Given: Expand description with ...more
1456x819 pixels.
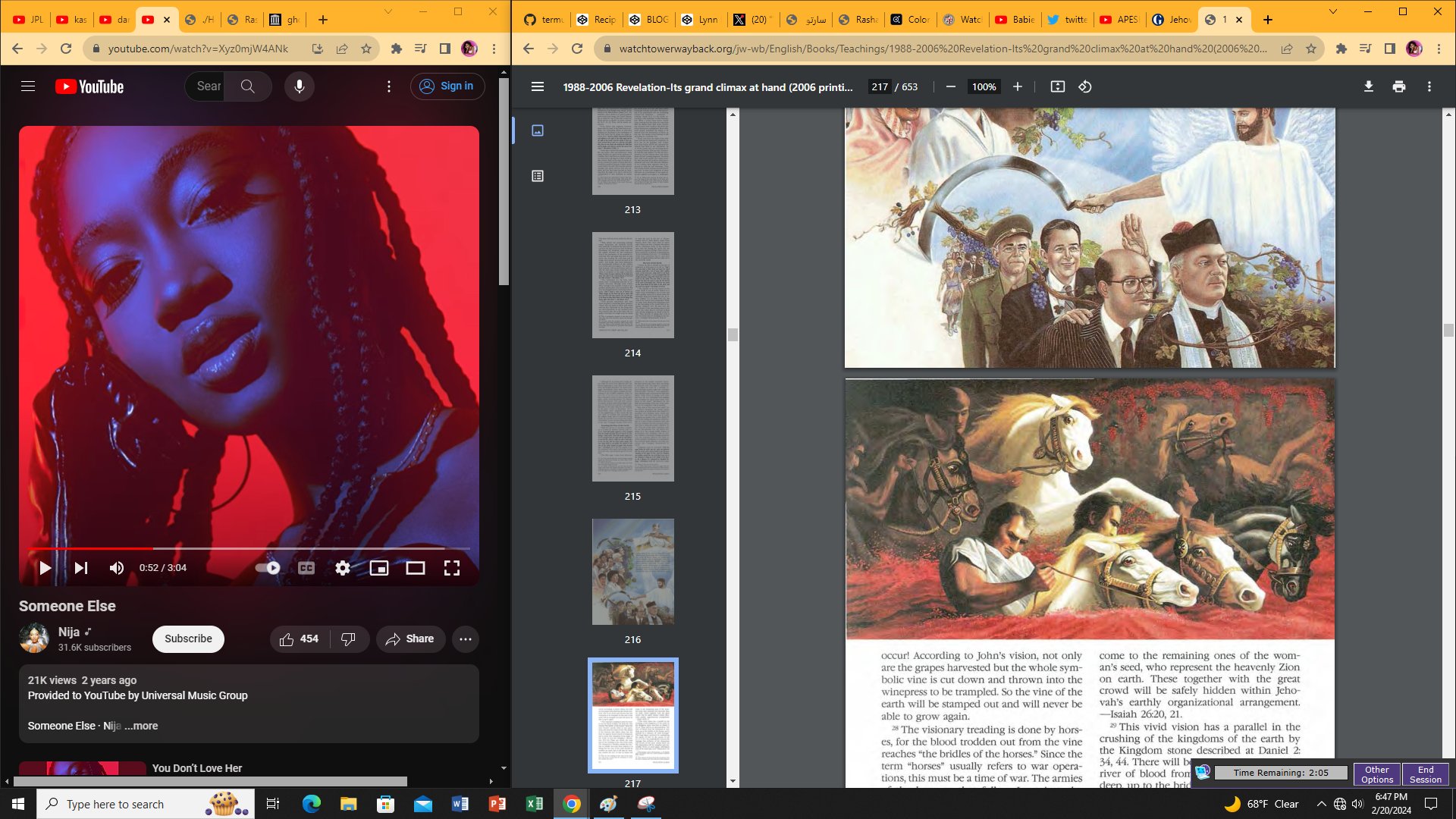Looking at the screenshot, I should click(x=142, y=726).
